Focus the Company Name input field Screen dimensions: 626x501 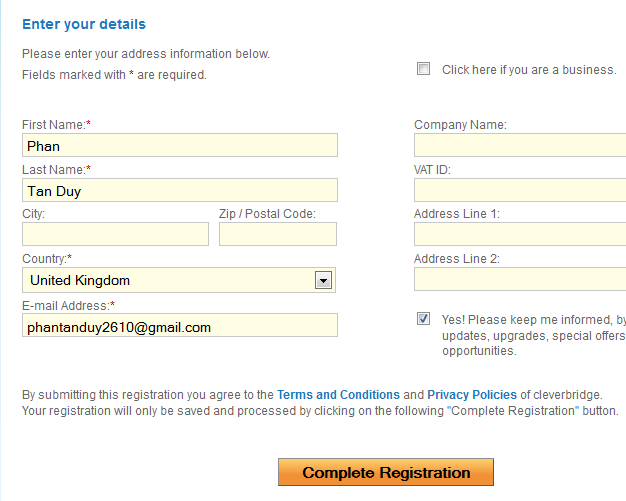click(520, 146)
